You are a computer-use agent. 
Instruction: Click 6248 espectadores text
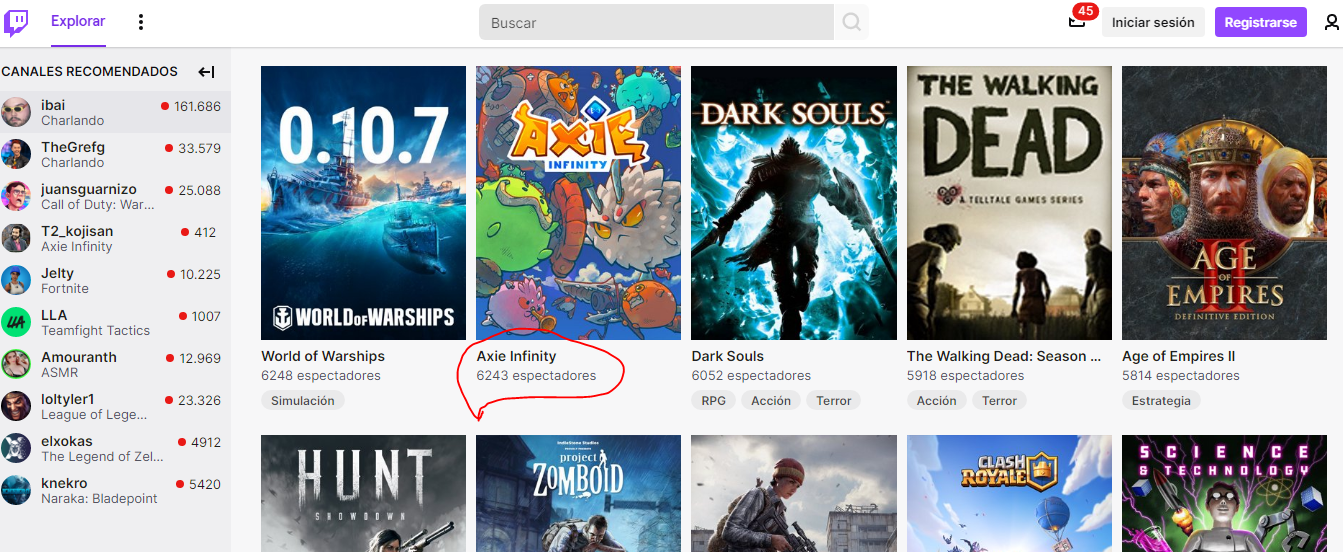point(321,376)
